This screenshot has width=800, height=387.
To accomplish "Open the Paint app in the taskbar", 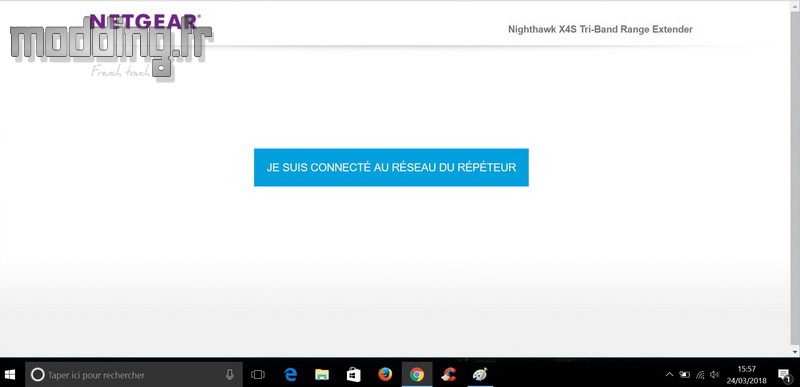I will pyautogui.click(x=480, y=375).
